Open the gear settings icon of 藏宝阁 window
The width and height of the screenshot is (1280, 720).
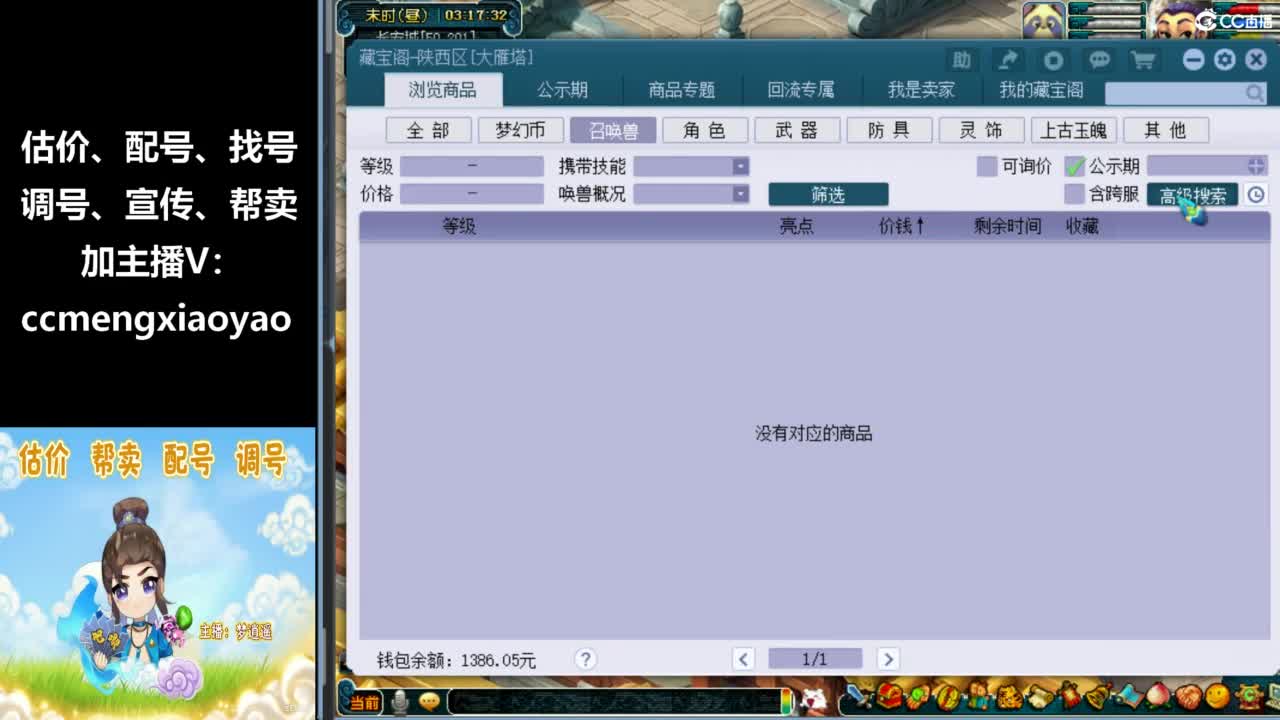tap(1225, 60)
